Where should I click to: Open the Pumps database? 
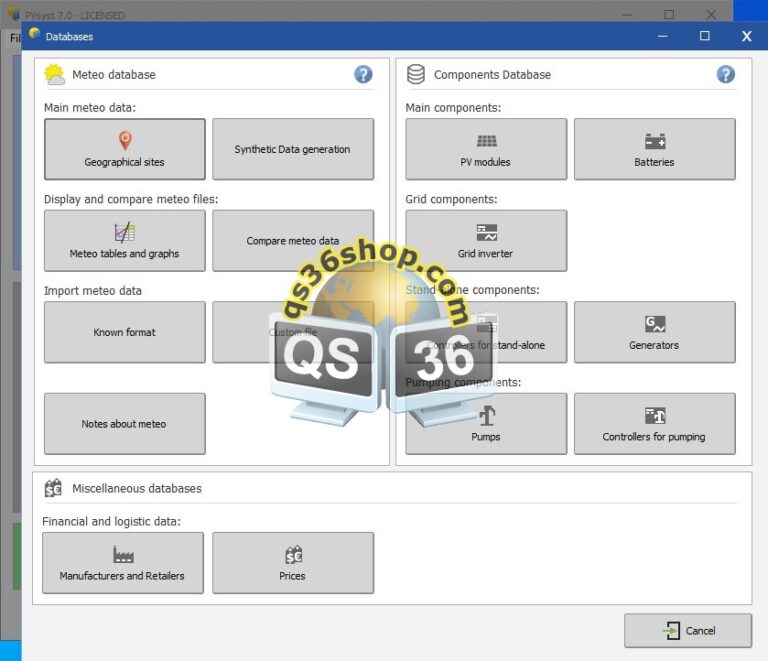coord(486,424)
